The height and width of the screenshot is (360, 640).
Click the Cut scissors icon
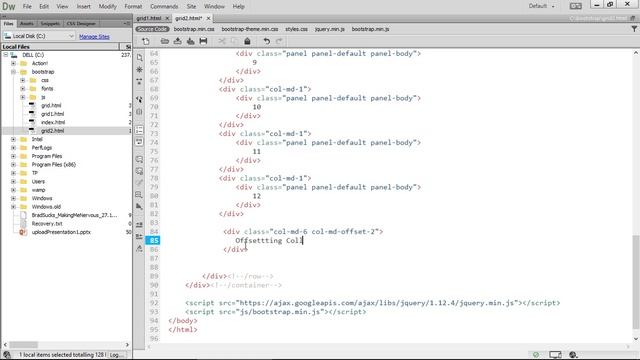222,41
